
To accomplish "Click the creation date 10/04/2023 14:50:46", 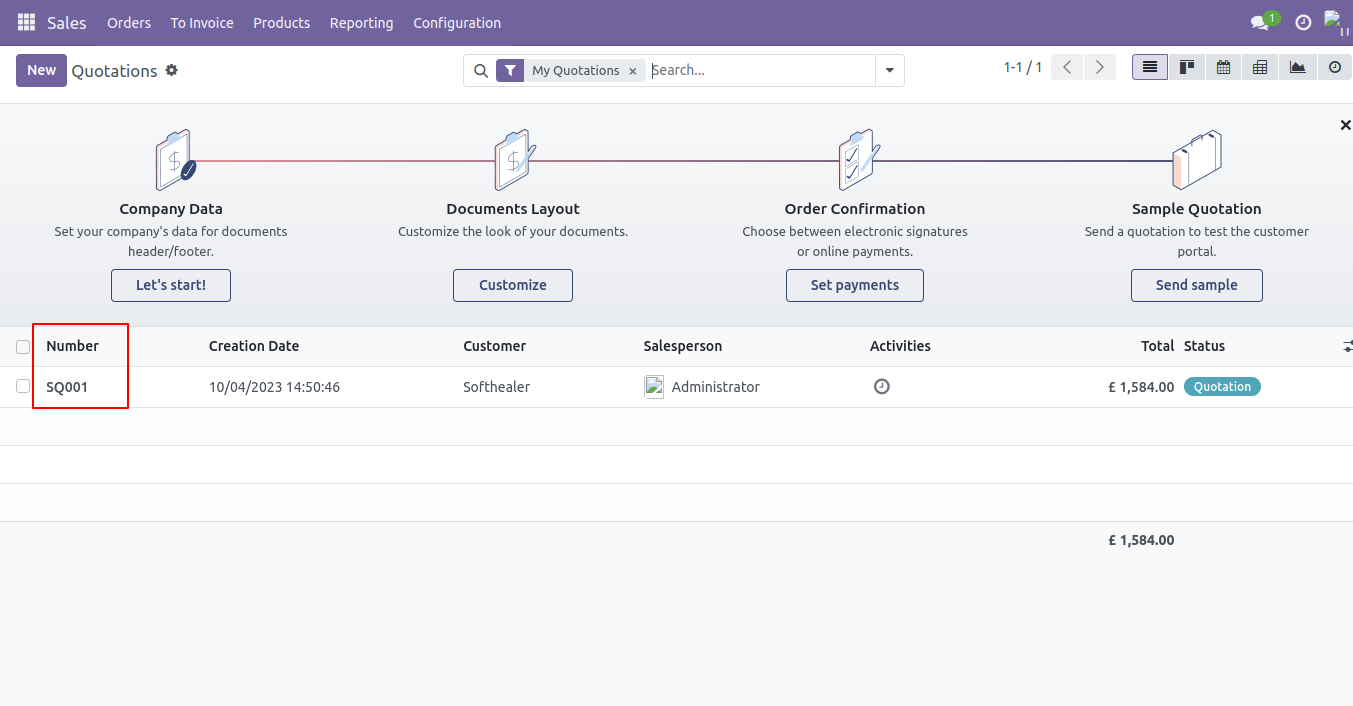I will tap(275, 387).
